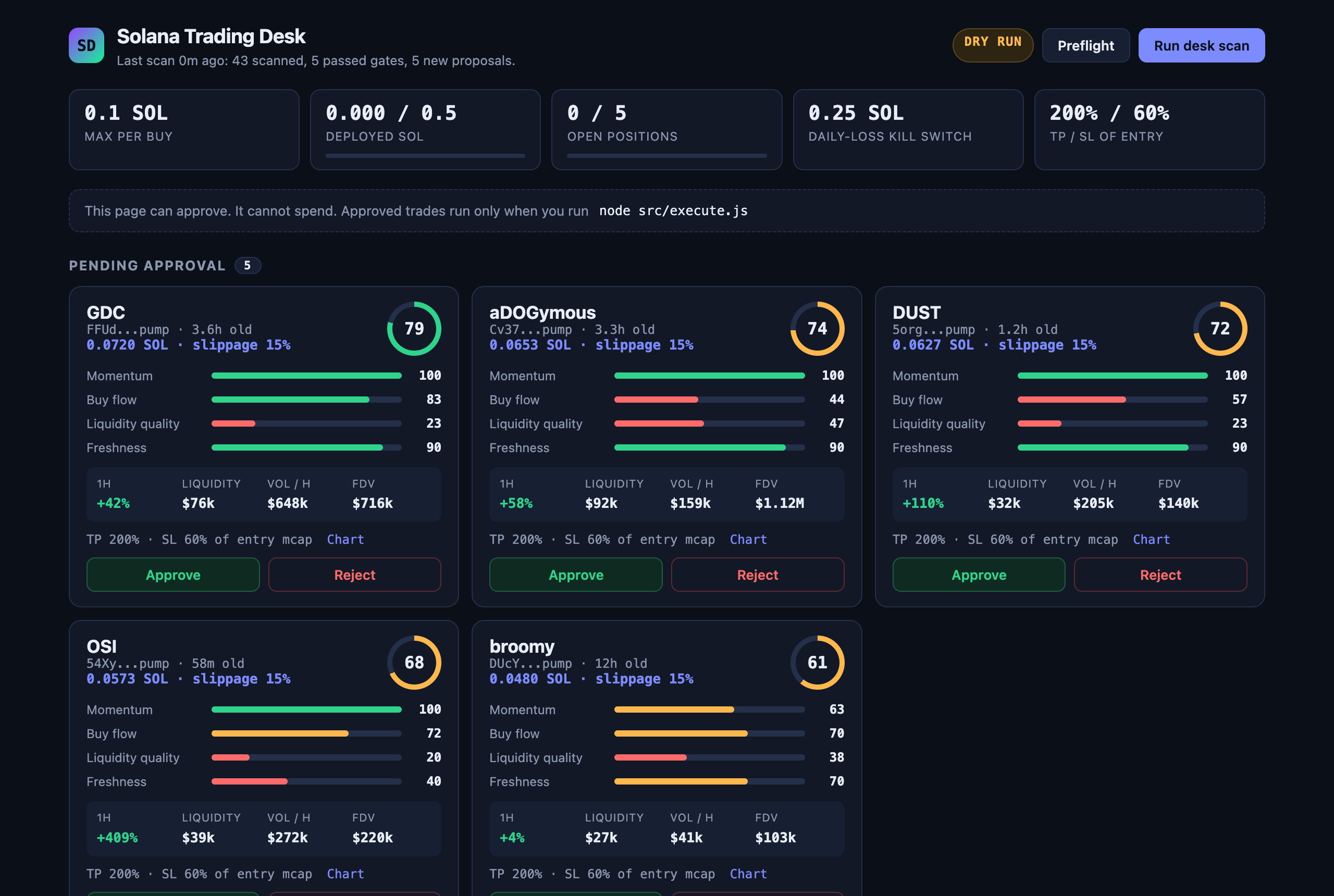The image size is (1334, 896).
Task: Click the 'node src/execute.js' command text
Action: [673, 210]
